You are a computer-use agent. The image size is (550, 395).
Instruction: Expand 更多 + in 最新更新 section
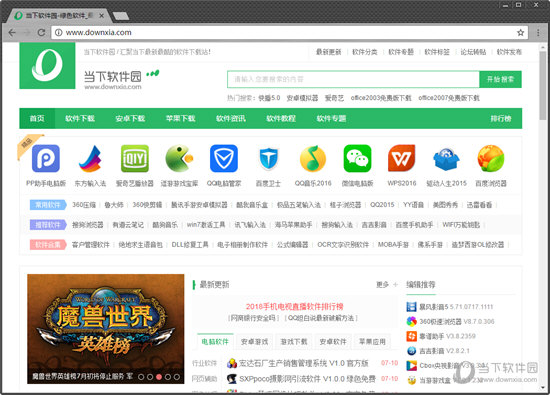[387, 284]
